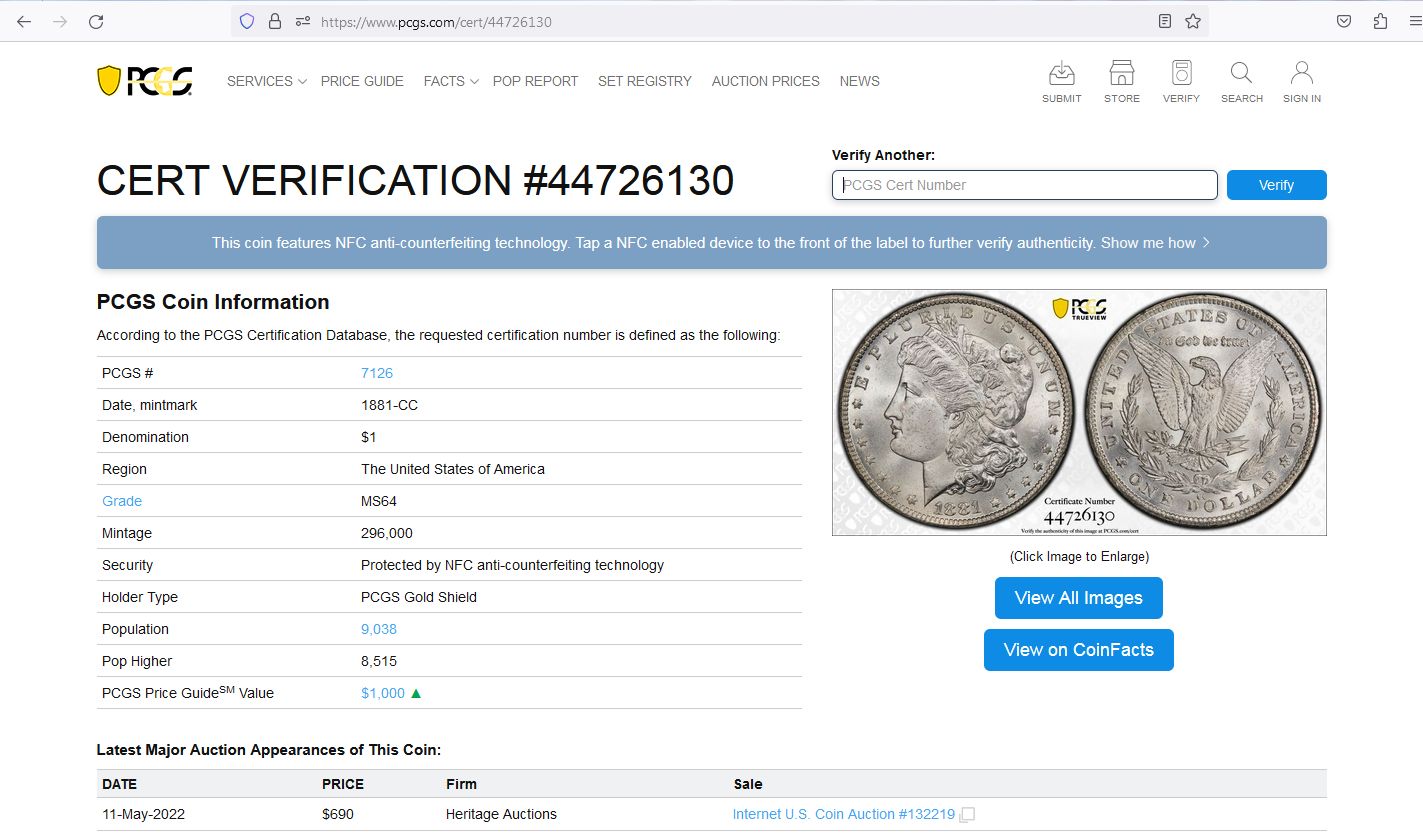Screen dimensions: 1423x836
Task: Open the $1,000 price guide link
Action: [x=383, y=693]
